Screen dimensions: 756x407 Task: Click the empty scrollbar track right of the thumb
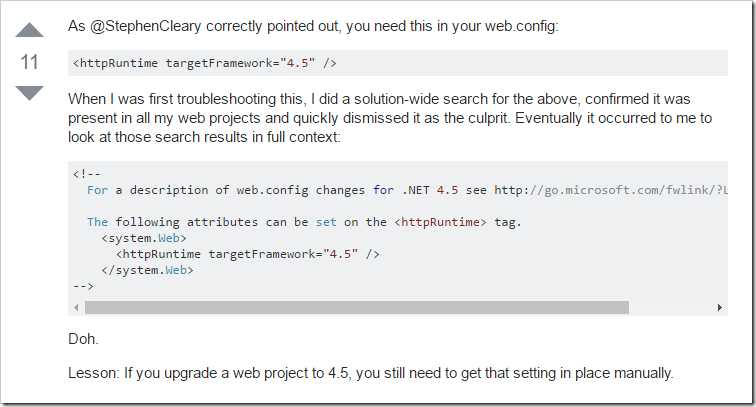click(x=672, y=307)
